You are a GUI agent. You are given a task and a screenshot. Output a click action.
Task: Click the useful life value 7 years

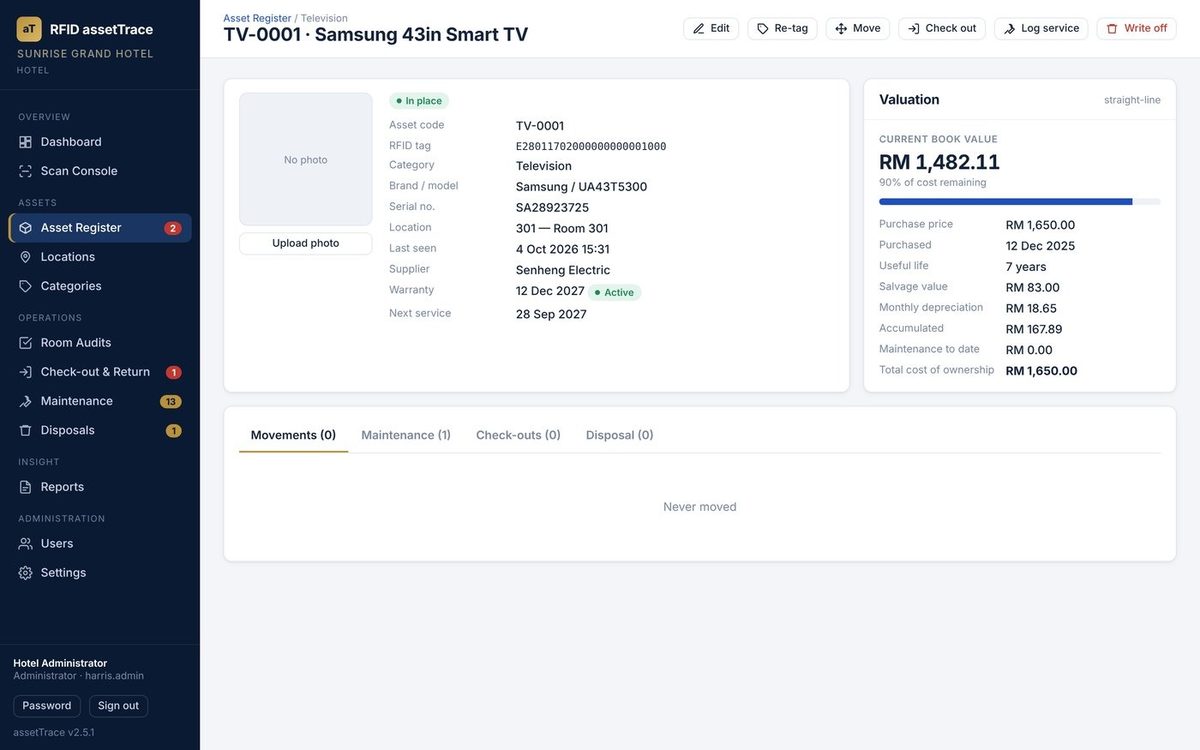click(x=1026, y=267)
